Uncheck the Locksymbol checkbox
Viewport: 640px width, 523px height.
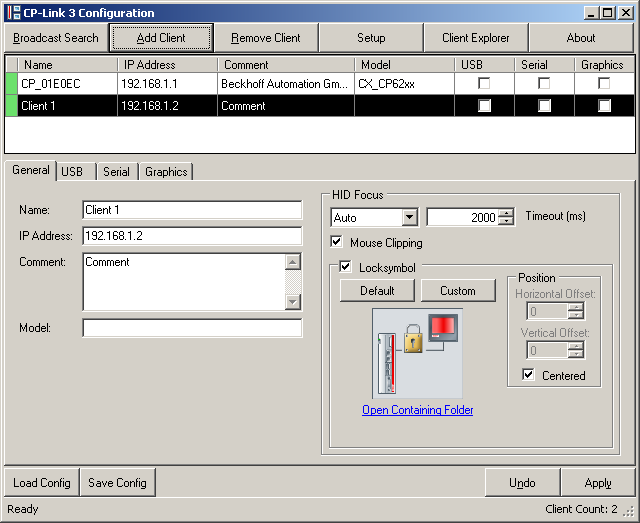point(345,267)
